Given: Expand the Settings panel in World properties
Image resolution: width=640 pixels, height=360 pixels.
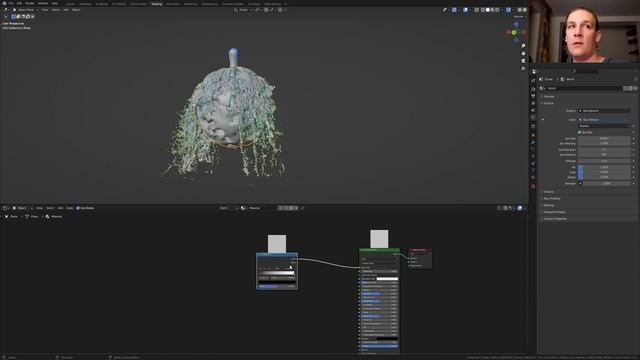Looking at the screenshot, I should 549,205.
